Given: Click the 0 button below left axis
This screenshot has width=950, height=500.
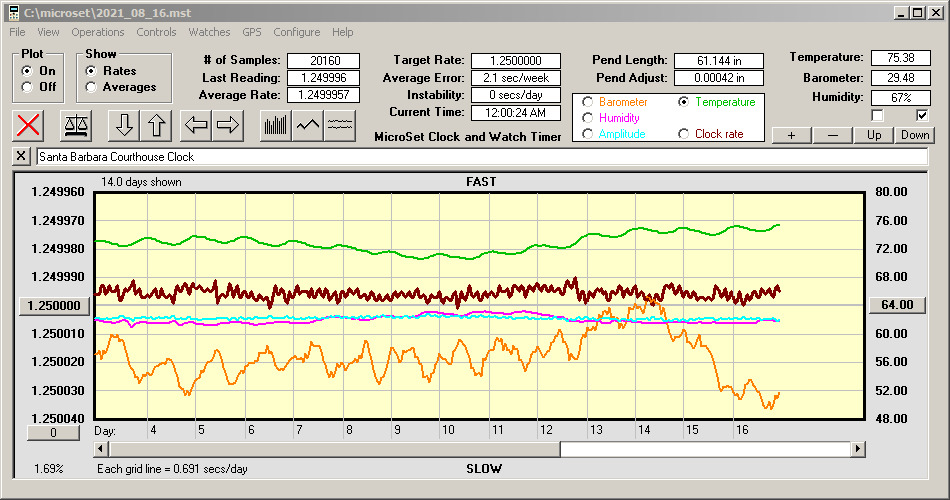Looking at the screenshot, I should pos(53,433).
